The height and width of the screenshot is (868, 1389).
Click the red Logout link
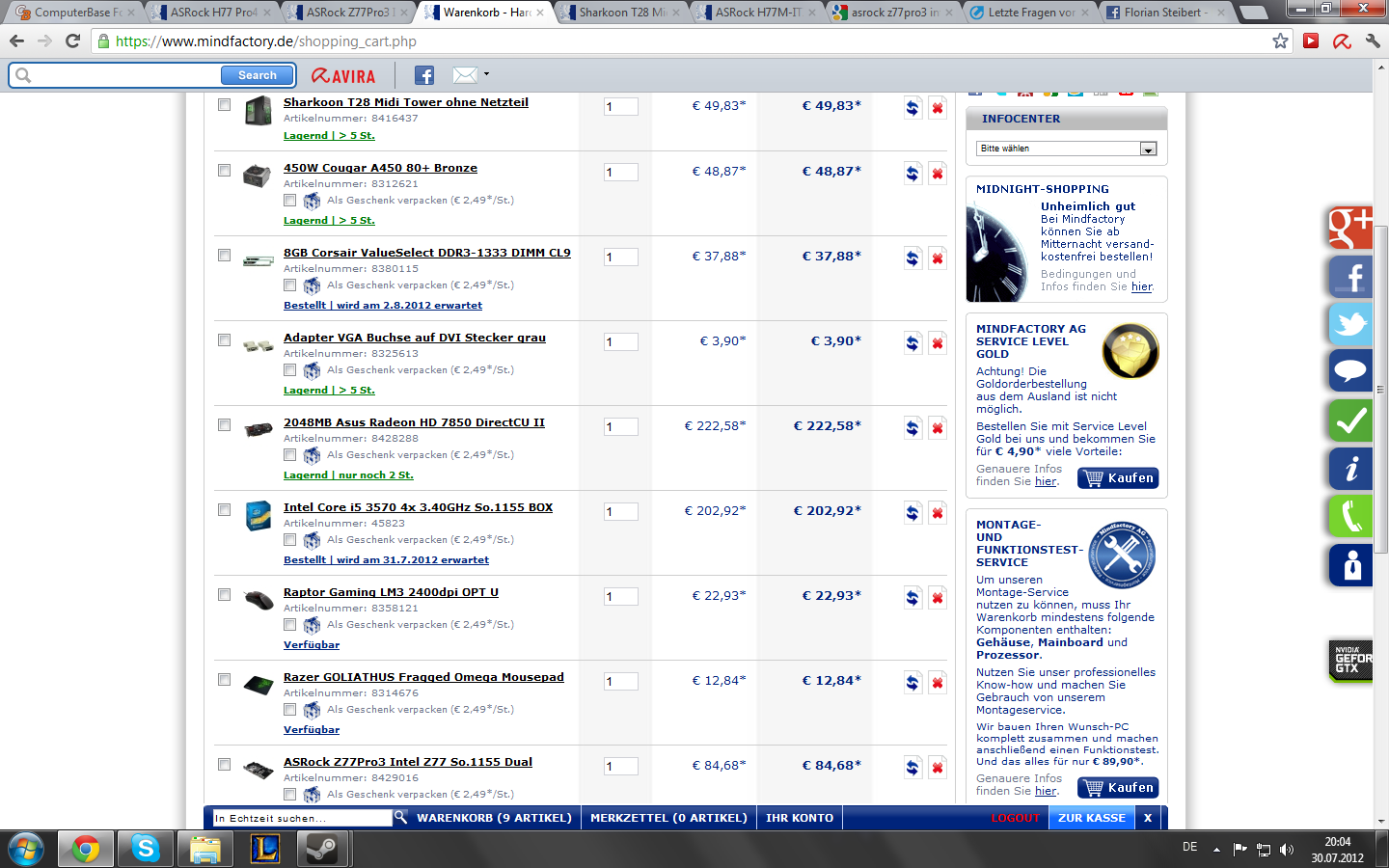pyautogui.click(x=1016, y=818)
